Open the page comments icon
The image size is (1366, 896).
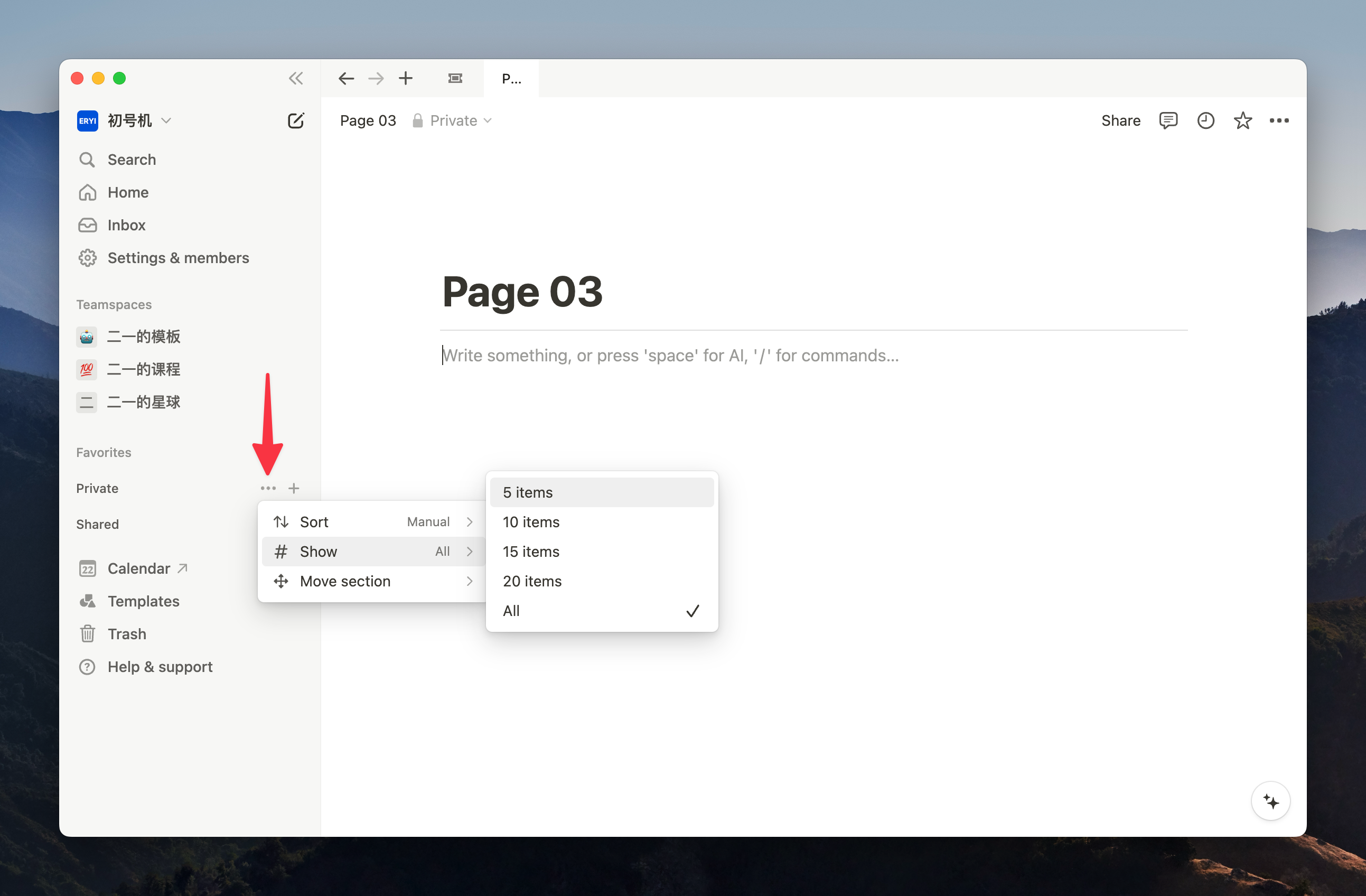(x=1168, y=120)
